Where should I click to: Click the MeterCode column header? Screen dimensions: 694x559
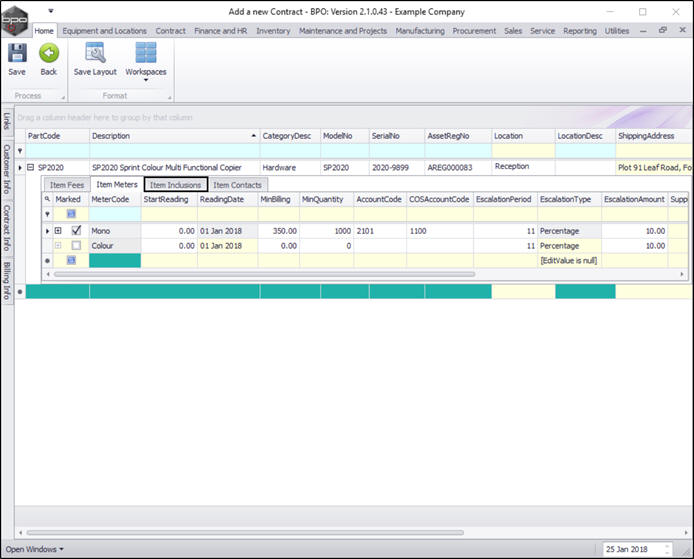(x=115, y=200)
